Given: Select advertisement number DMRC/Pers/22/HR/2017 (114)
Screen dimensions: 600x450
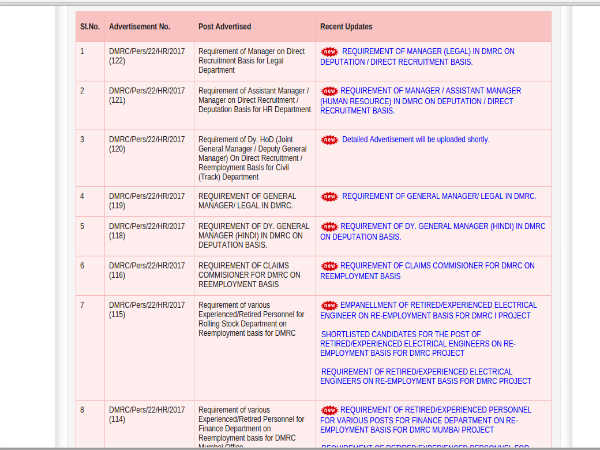Looking at the screenshot, I should point(147,414).
